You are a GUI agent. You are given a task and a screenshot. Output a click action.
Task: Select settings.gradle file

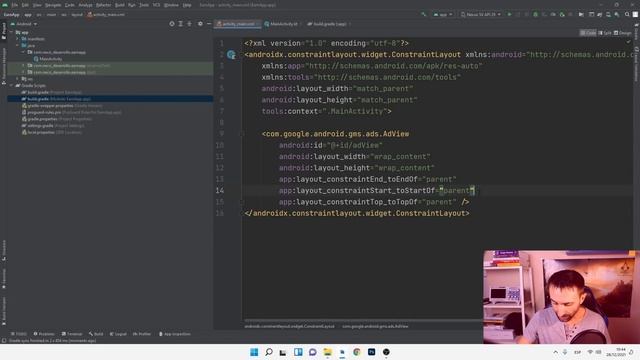53,126
